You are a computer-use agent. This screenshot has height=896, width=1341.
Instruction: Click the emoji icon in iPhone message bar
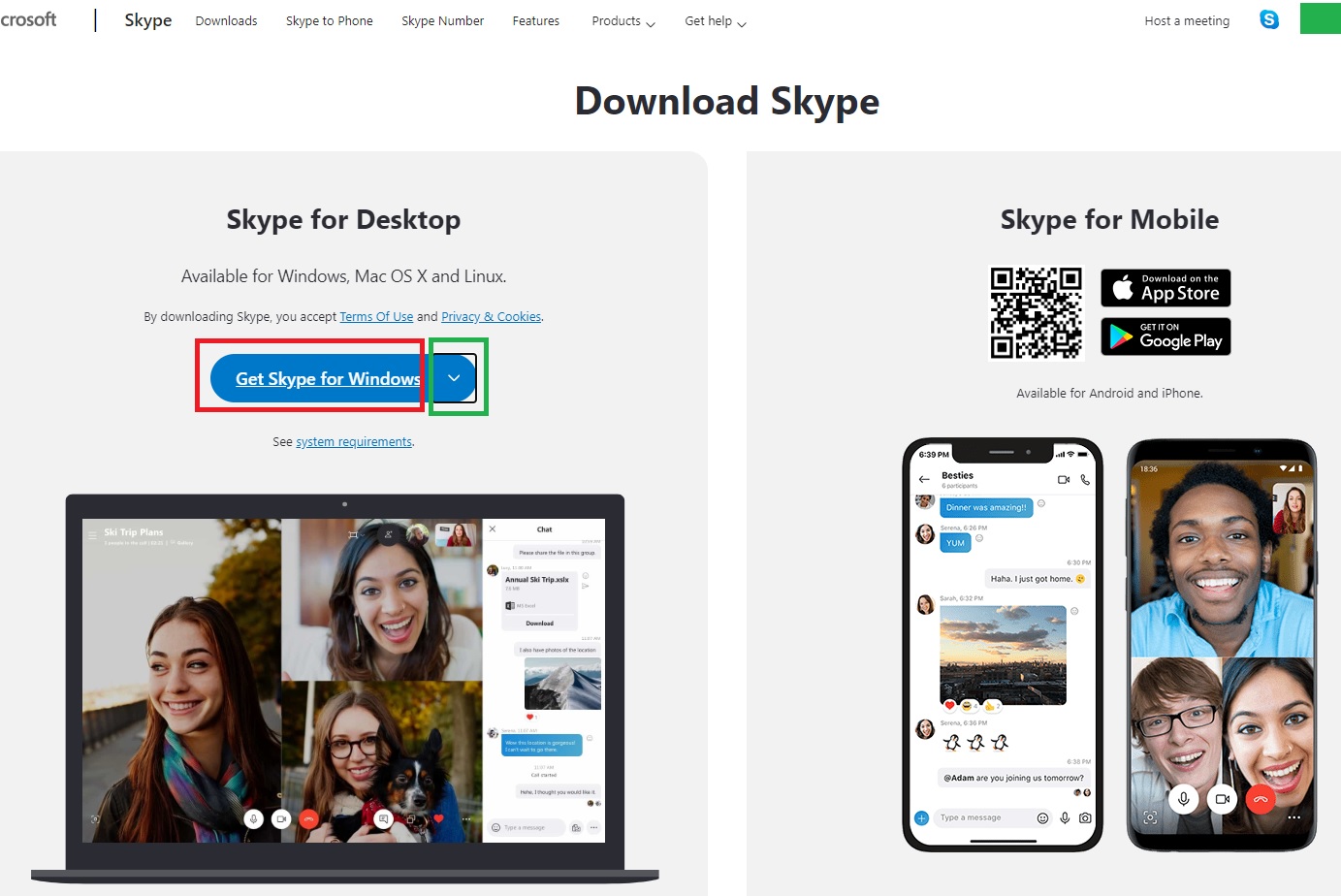pyautogui.click(x=1043, y=817)
